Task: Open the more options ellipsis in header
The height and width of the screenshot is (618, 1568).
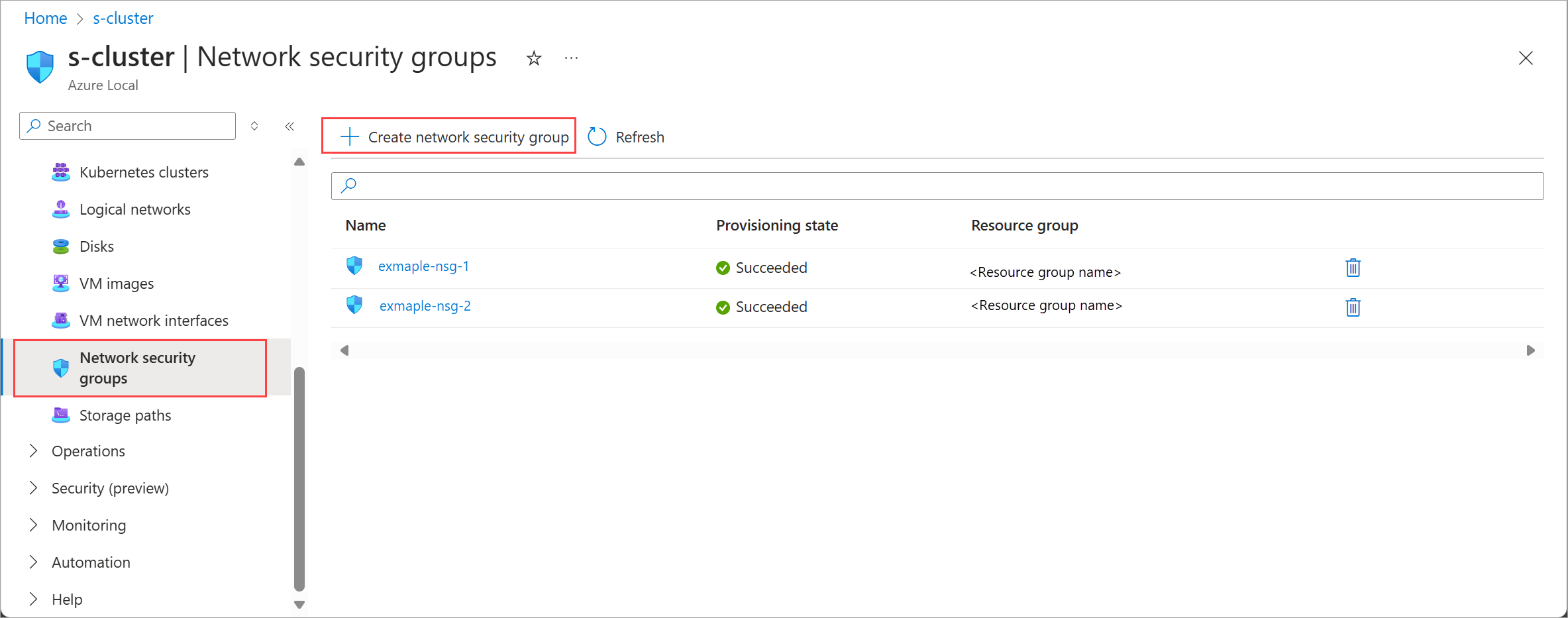Action: click(x=571, y=59)
